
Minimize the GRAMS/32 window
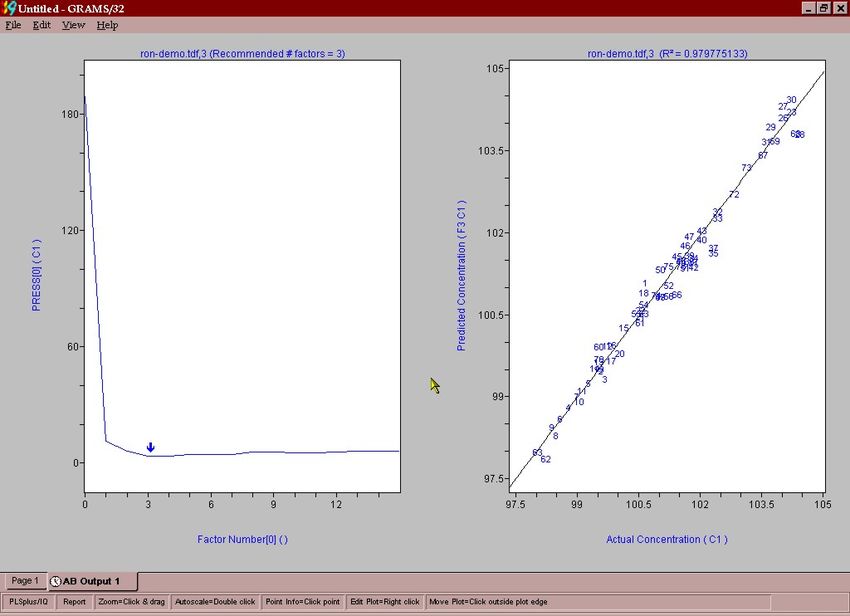point(808,8)
